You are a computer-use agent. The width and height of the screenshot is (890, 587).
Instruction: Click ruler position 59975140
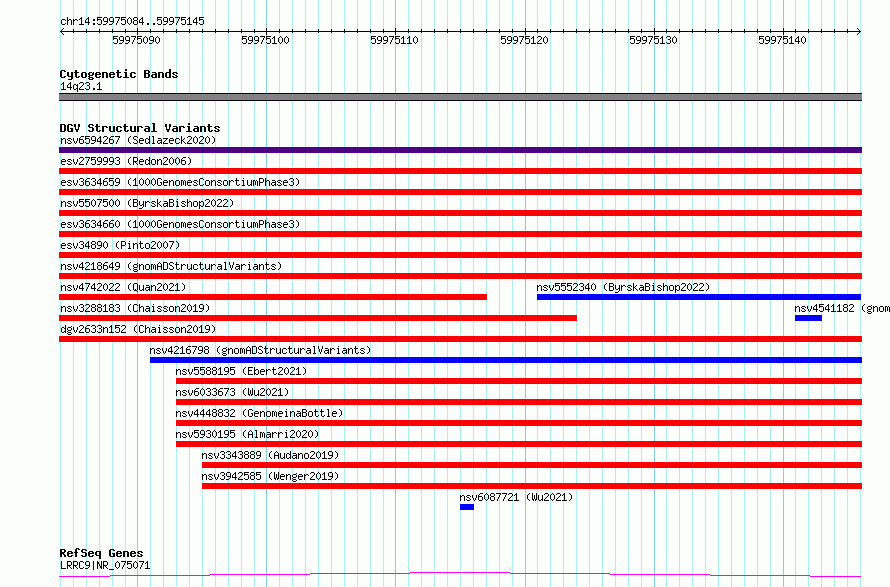(x=782, y=40)
